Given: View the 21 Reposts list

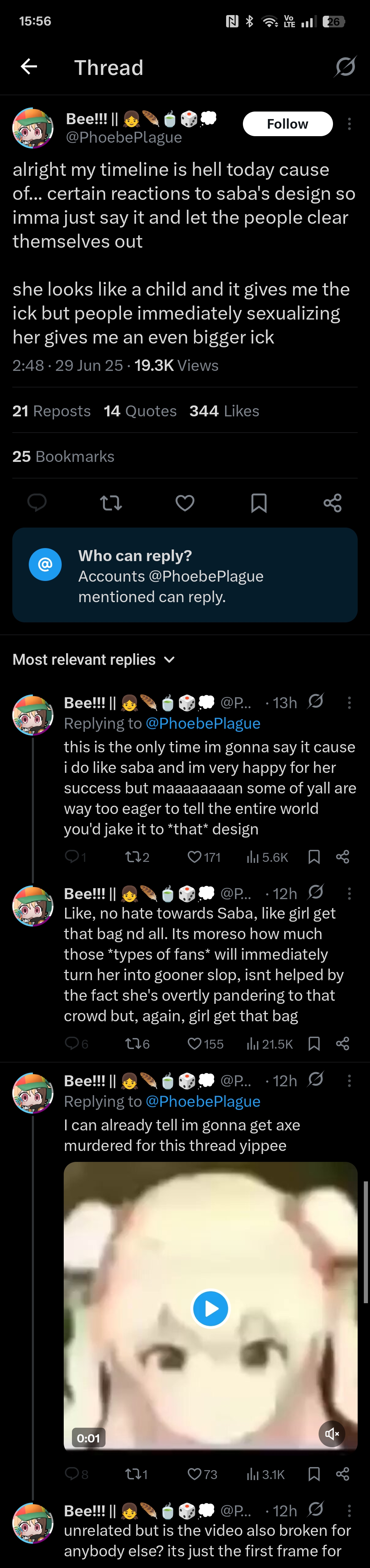Looking at the screenshot, I should pos(51,412).
